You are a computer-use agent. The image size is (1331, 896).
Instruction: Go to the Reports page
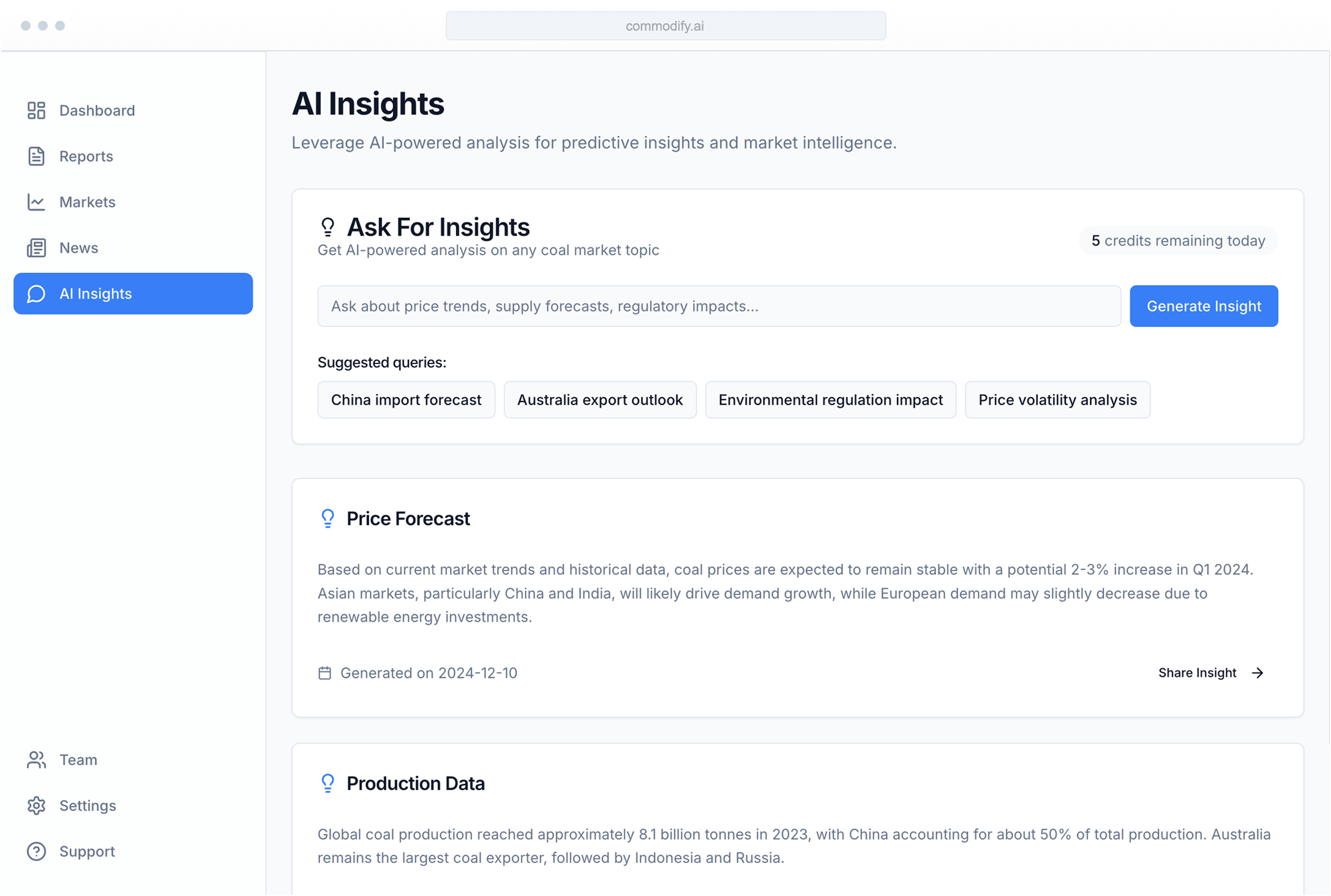(x=86, y=156)
